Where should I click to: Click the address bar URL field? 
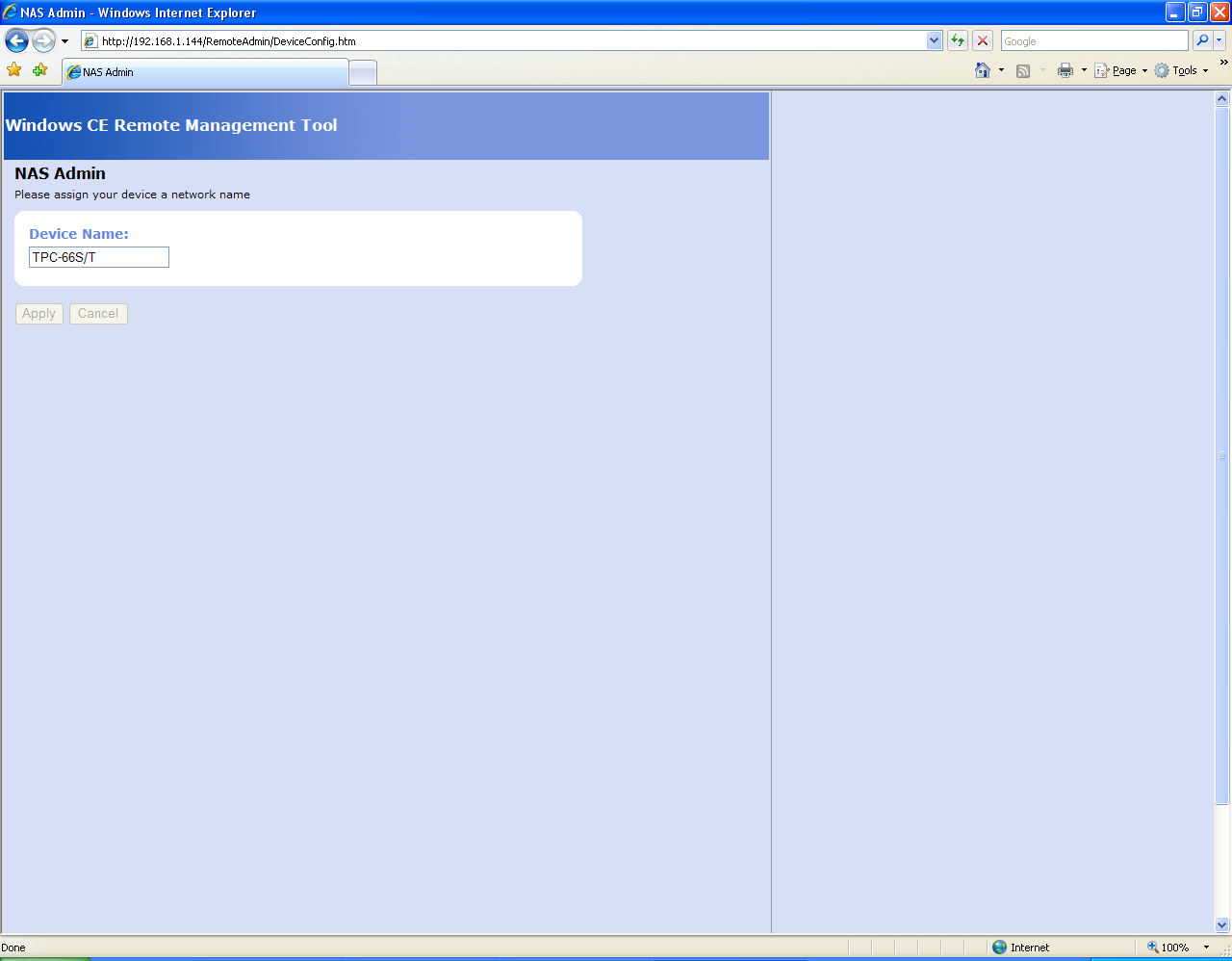(503, 41)
